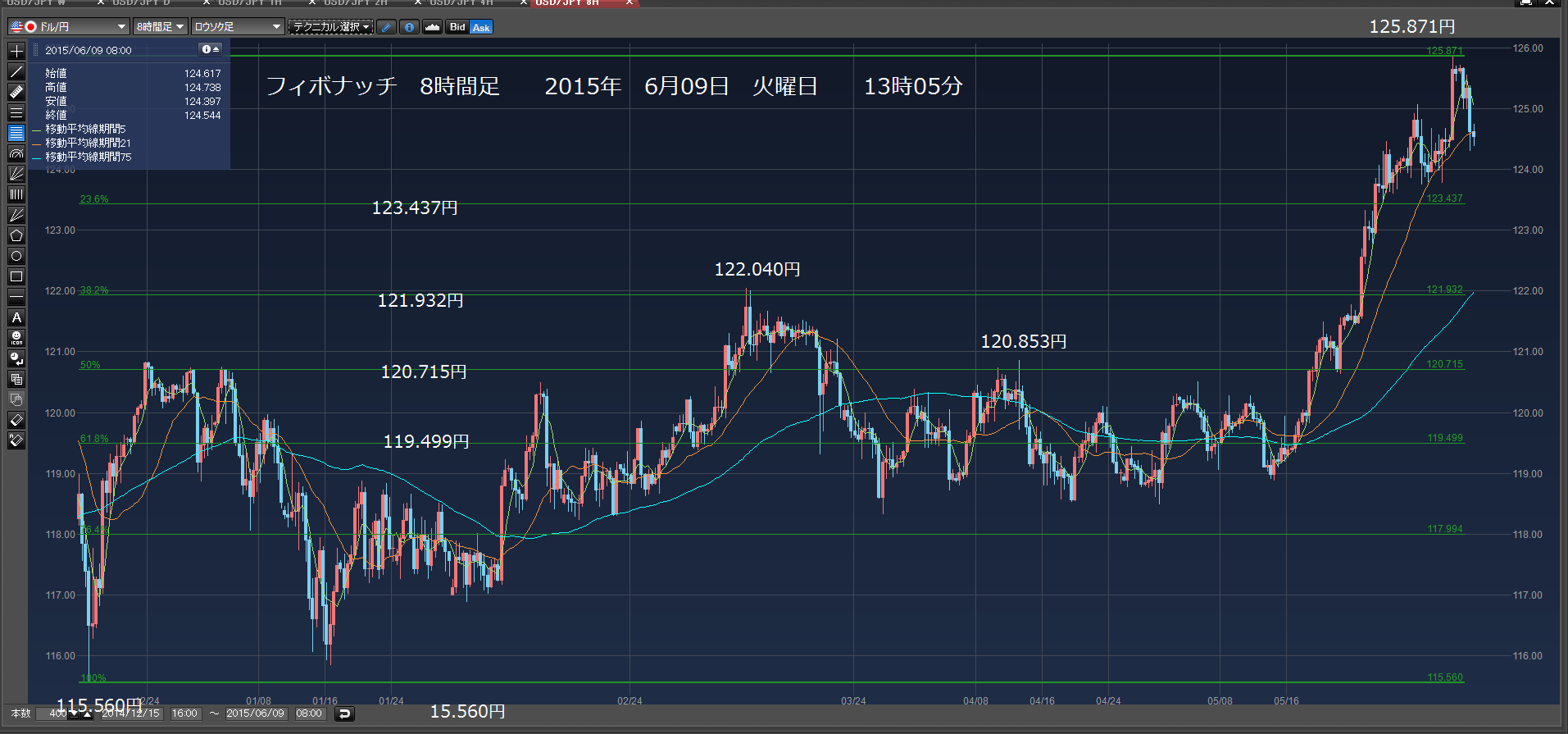
Task: Open the テクニカル選択 indicator dropdown
Action: coord(331,27)
